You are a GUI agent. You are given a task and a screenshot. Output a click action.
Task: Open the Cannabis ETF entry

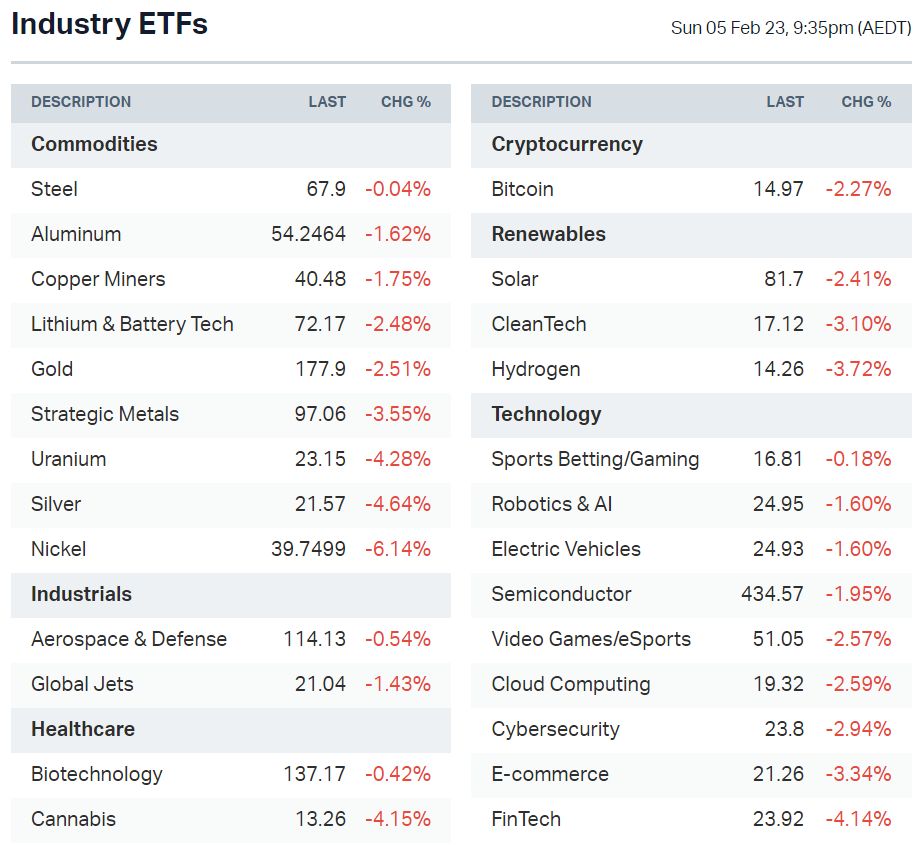(x=73, y=819)
